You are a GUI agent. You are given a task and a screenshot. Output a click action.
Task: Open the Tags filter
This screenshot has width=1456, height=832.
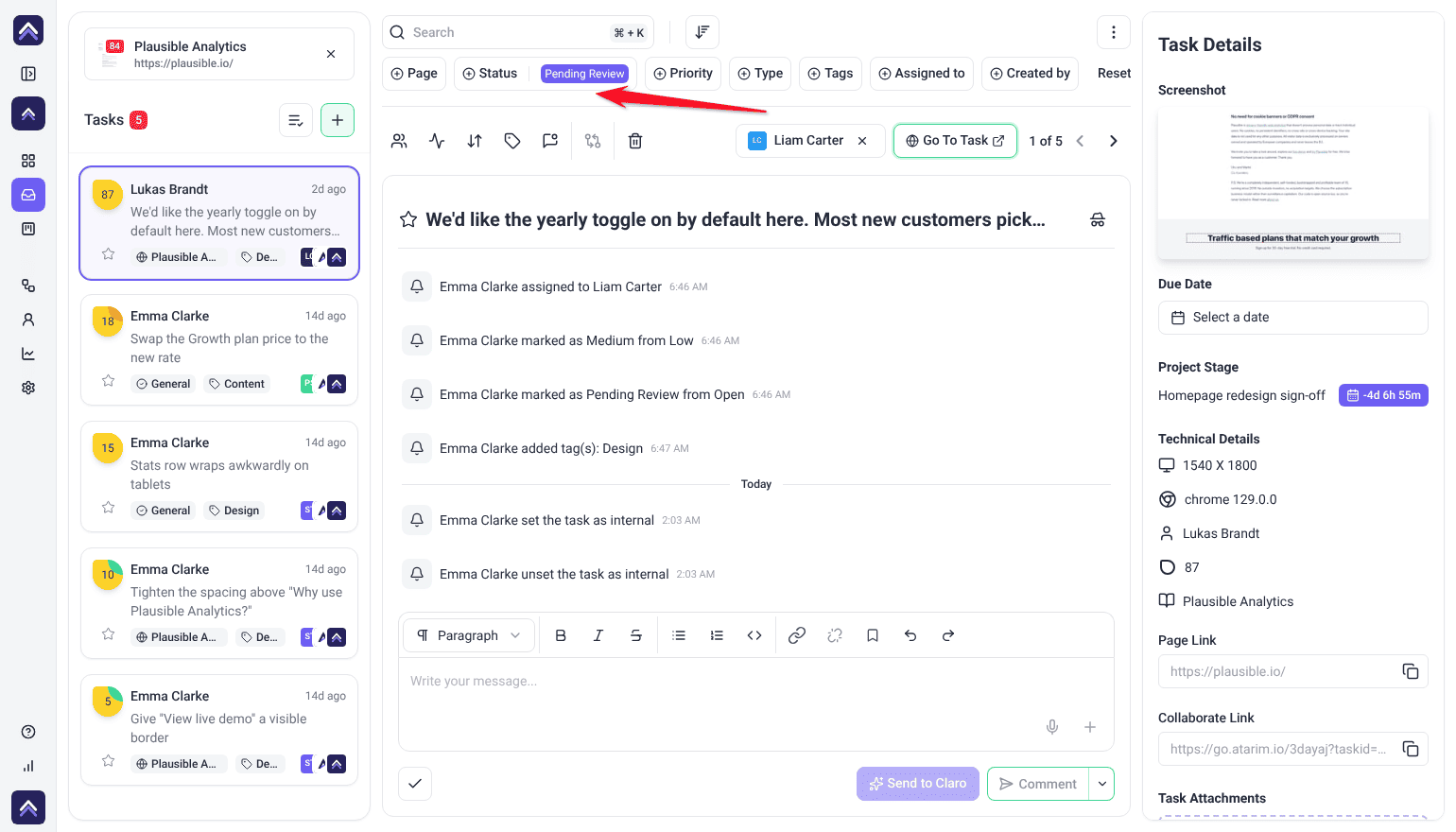click(830, 74)
